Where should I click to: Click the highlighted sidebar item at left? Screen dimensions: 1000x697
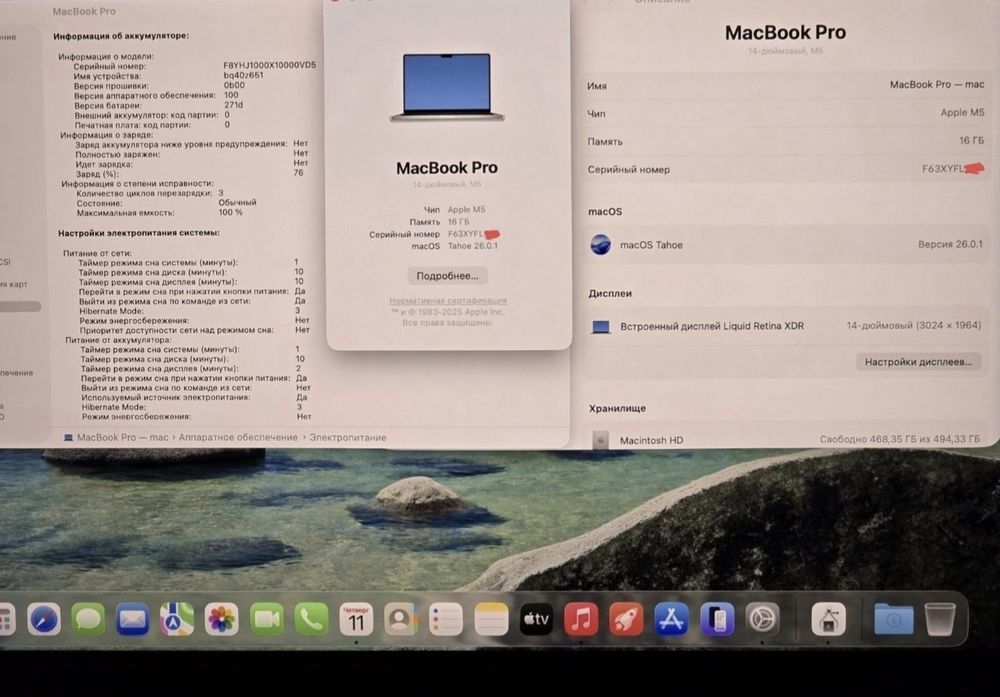pyautogui.click(x=20, y=307)
